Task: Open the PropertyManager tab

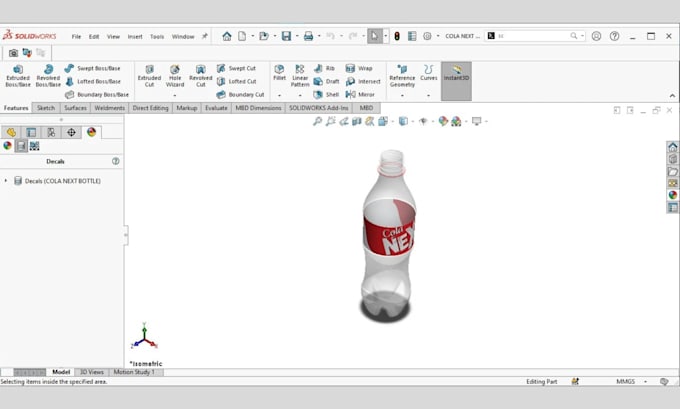Action: point(31,132)
